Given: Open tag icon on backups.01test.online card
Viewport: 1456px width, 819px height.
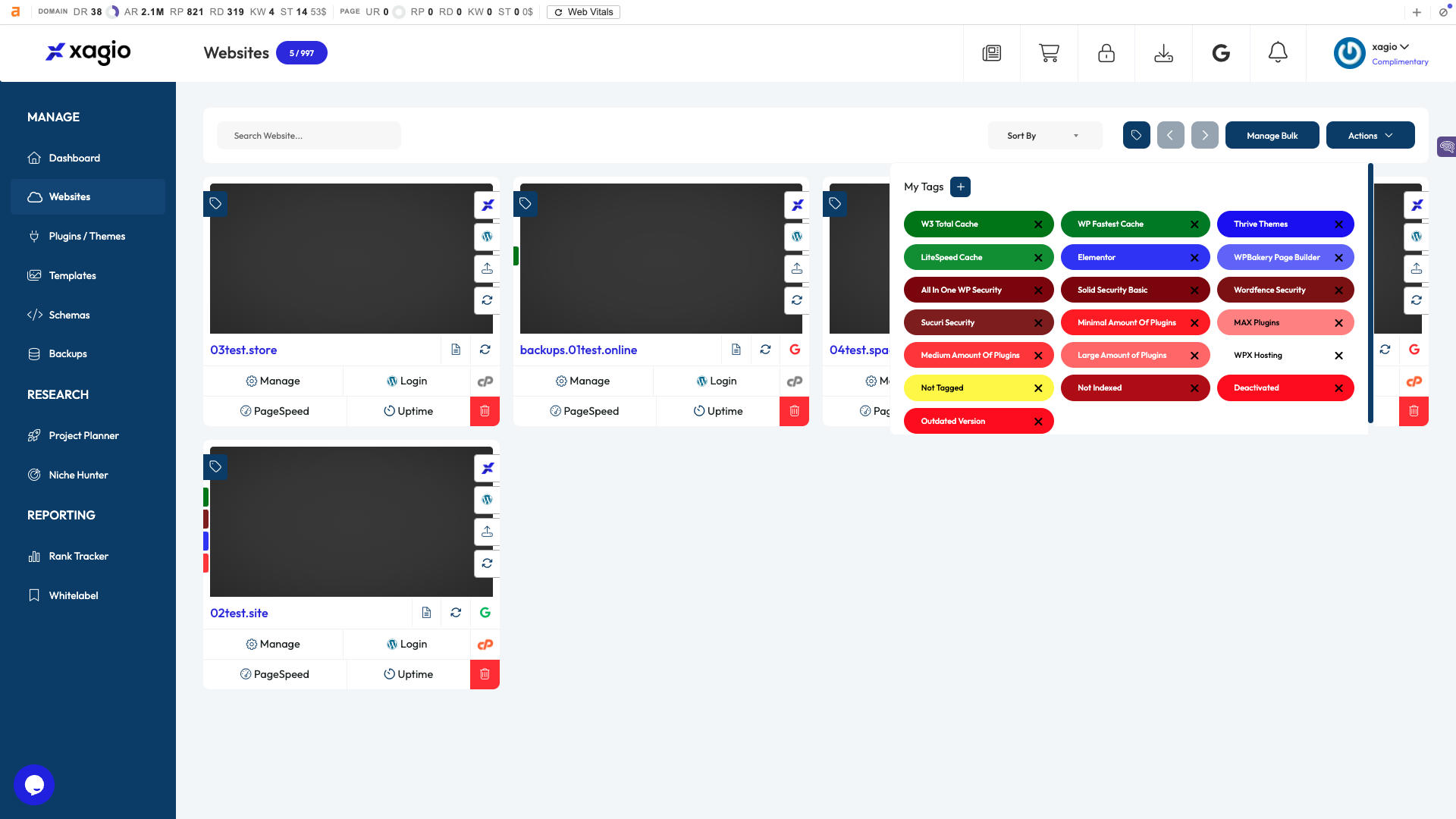Looking at the screenshot, I should pos(525,203).
